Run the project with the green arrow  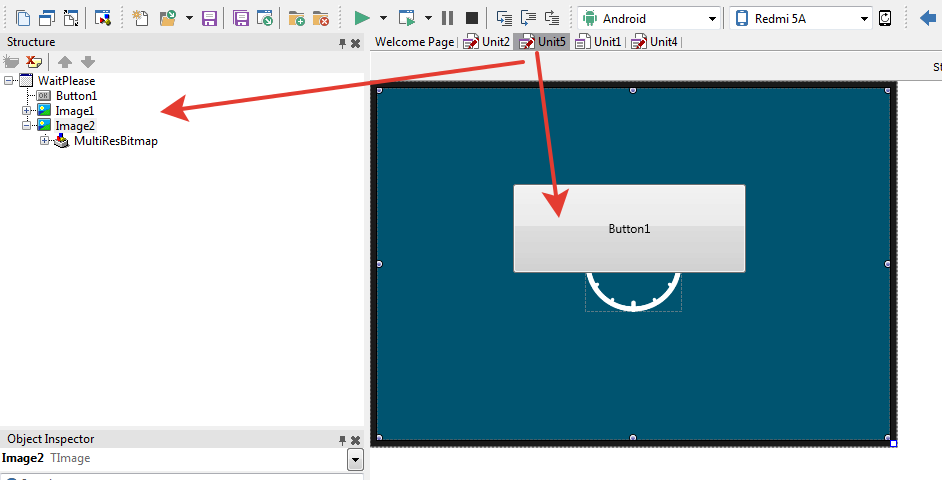[x=362, y=18]
